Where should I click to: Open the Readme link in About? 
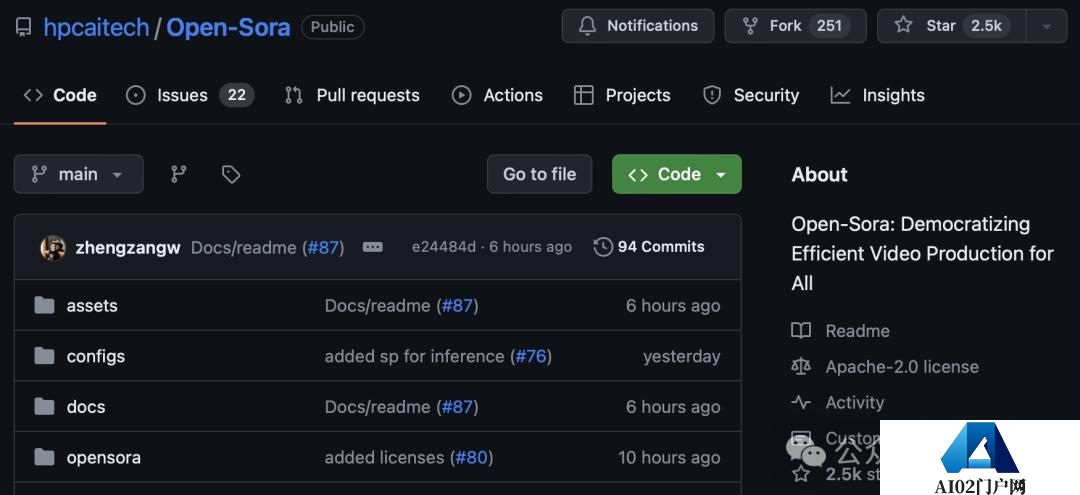[x=858, y=331]
